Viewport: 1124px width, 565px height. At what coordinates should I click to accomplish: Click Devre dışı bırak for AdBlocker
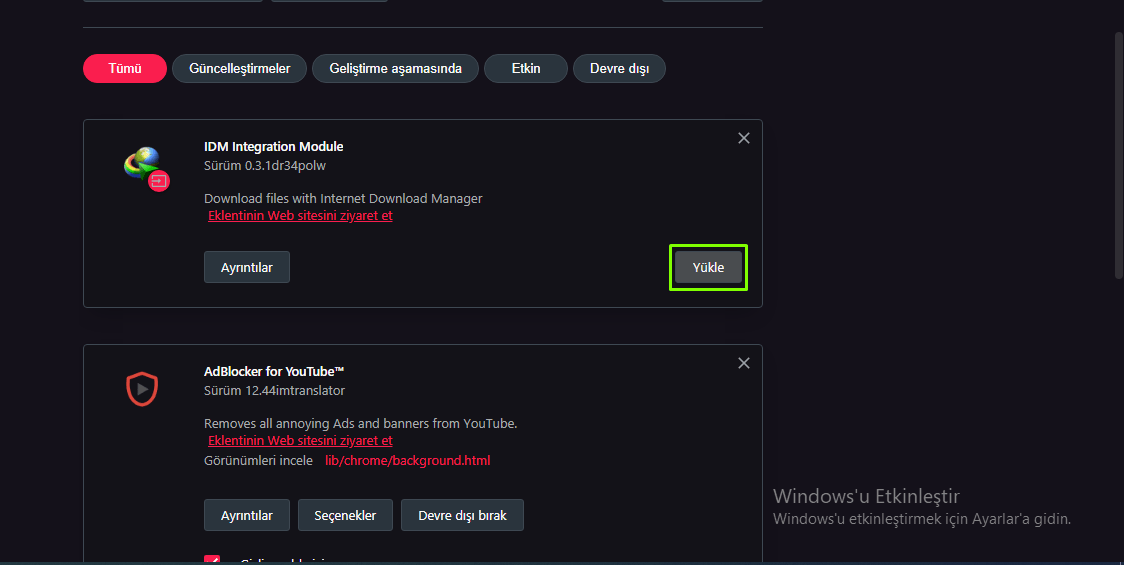(x=462, y=516)
